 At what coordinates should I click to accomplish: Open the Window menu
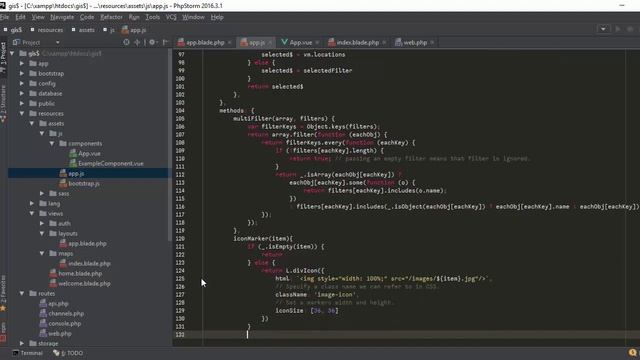click(193, 17)
